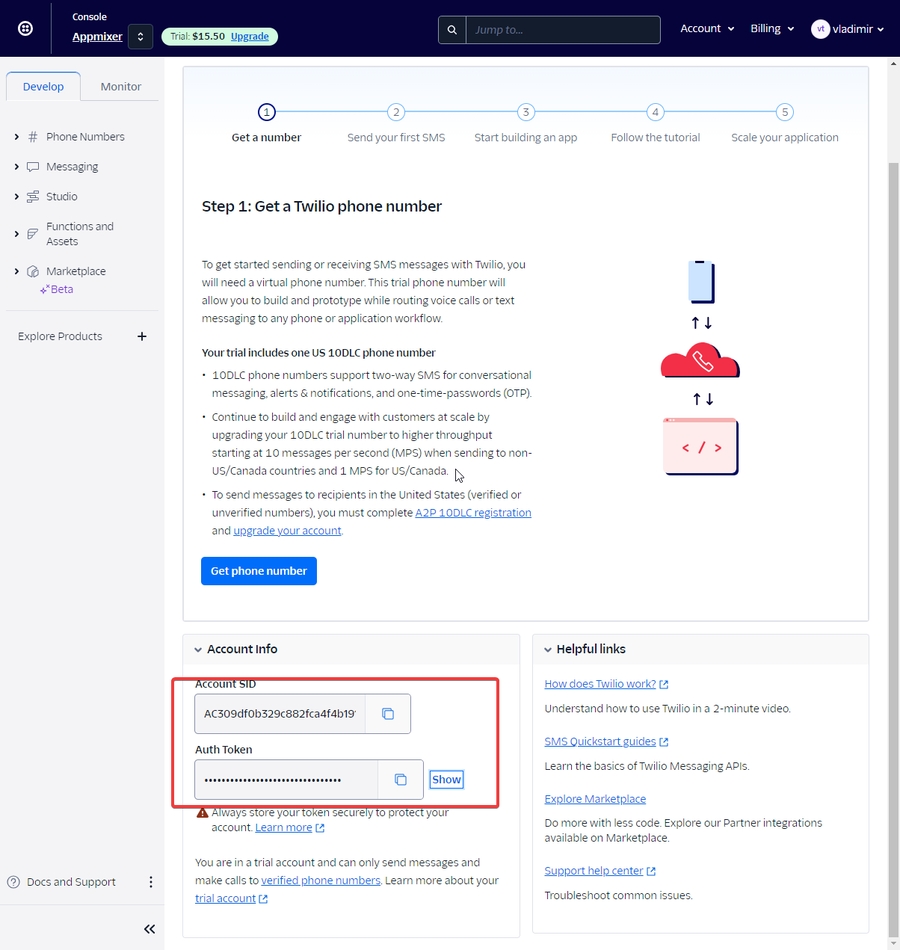Copy the Account SID to clipboard
Viewport: 900px width, 950px height.
(x=388, y=714)
